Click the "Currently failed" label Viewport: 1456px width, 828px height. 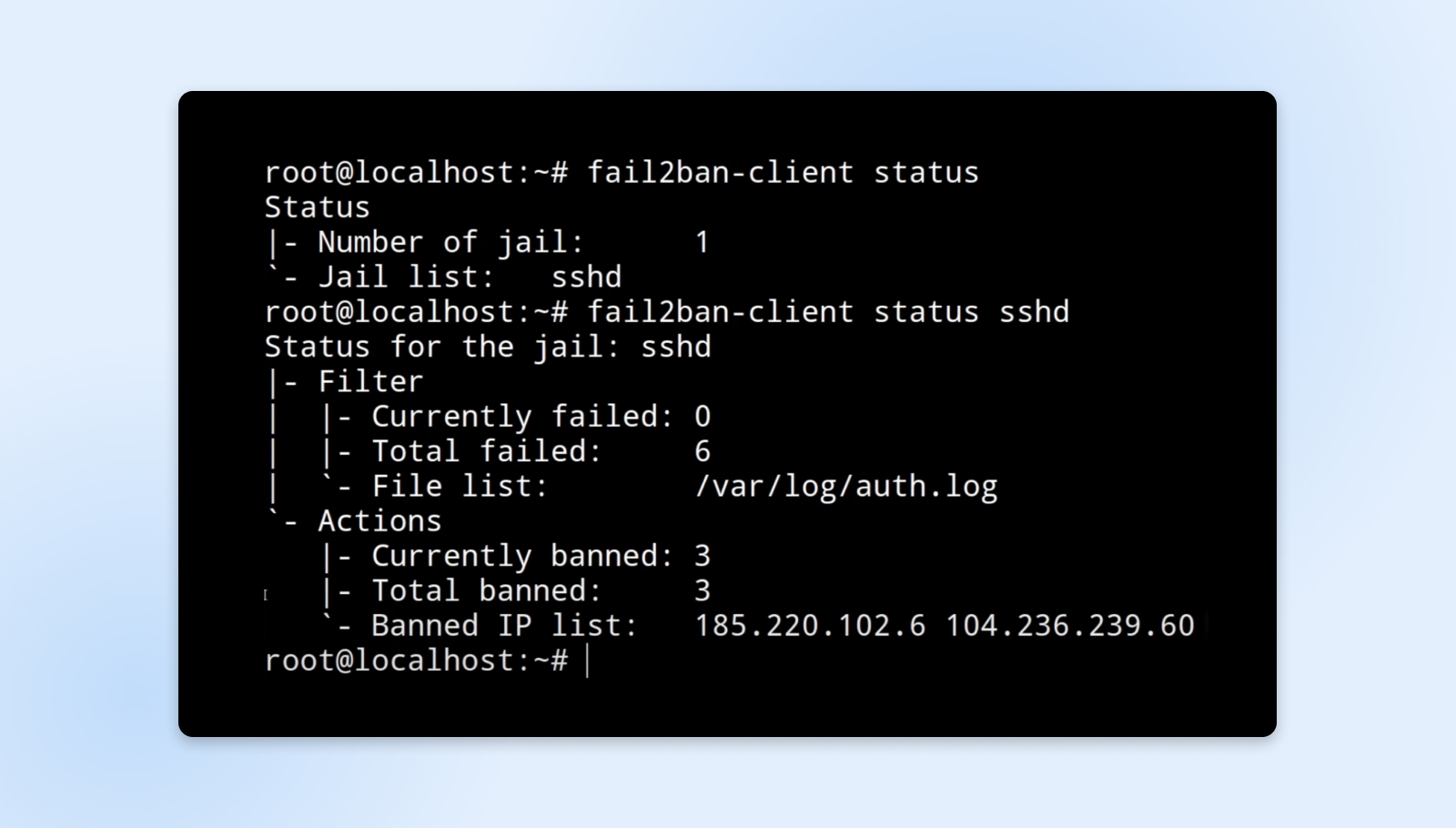point(522,417)
